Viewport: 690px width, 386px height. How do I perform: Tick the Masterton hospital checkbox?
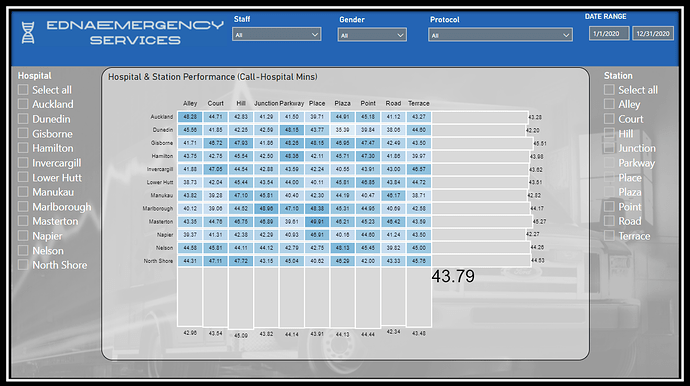coord(23,221)
